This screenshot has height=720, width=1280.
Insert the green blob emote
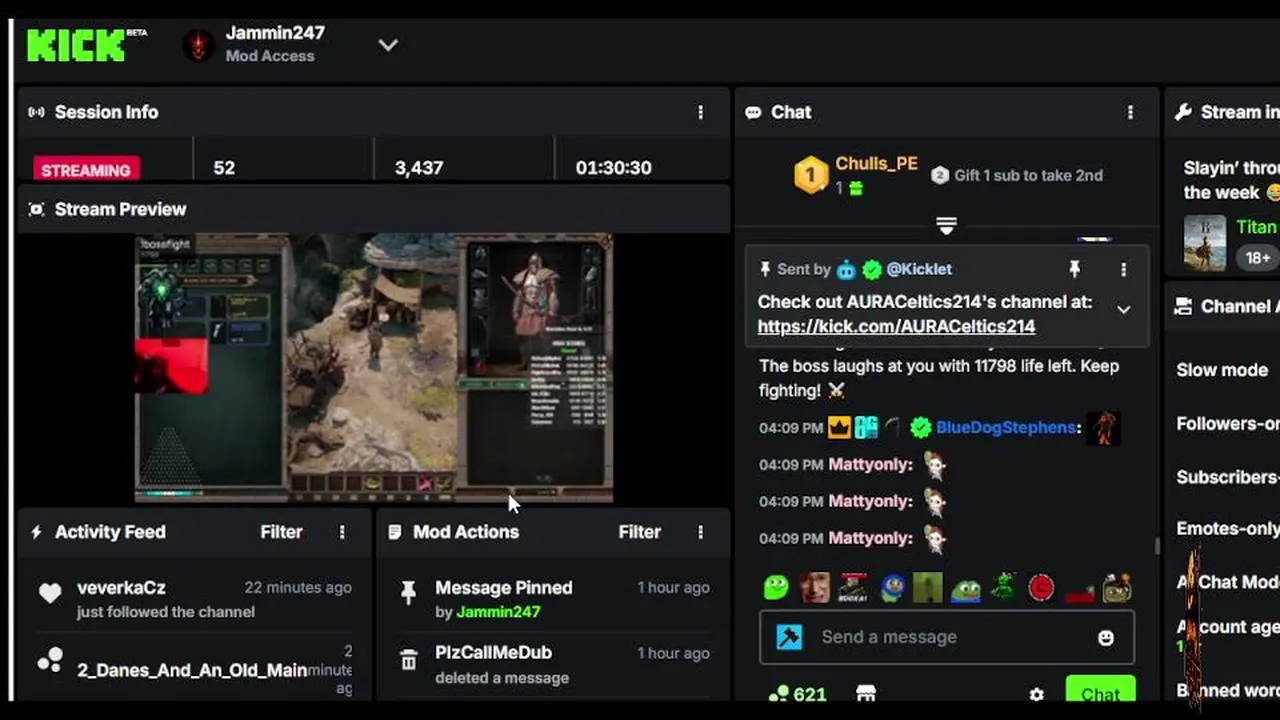coord(776,587)
